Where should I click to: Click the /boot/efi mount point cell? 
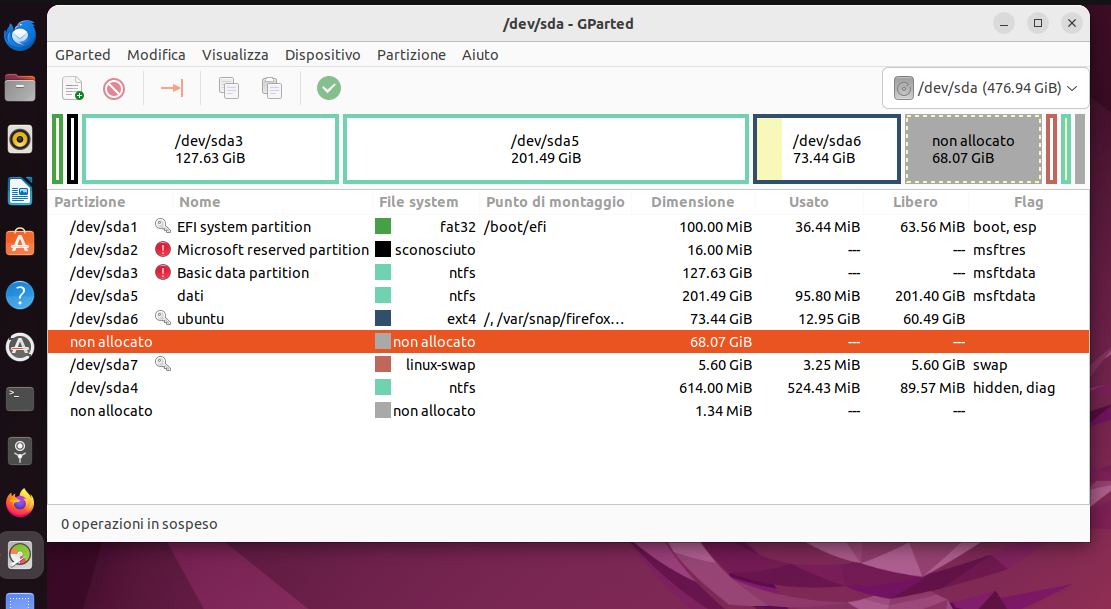click(x=515, y=227)
